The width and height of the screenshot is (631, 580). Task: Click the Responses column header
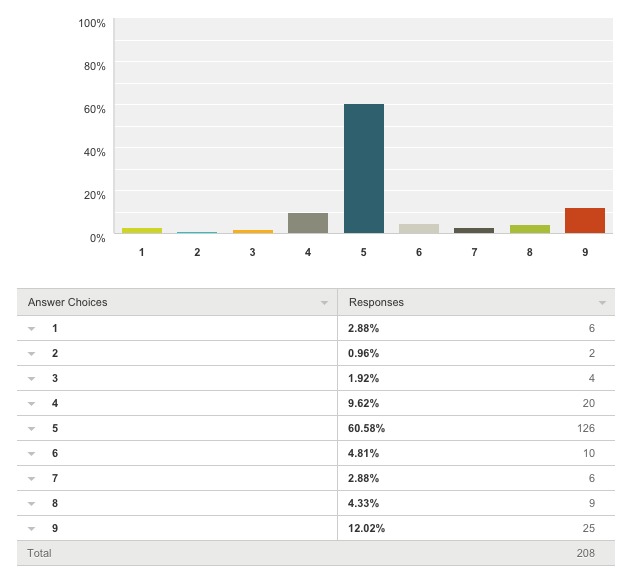[x=375, y=302]
